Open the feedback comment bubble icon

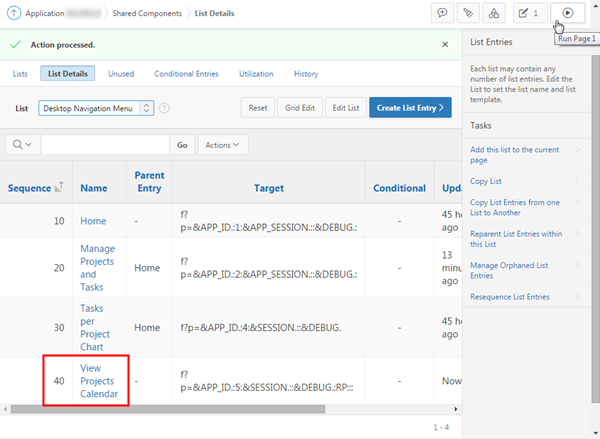442,13
